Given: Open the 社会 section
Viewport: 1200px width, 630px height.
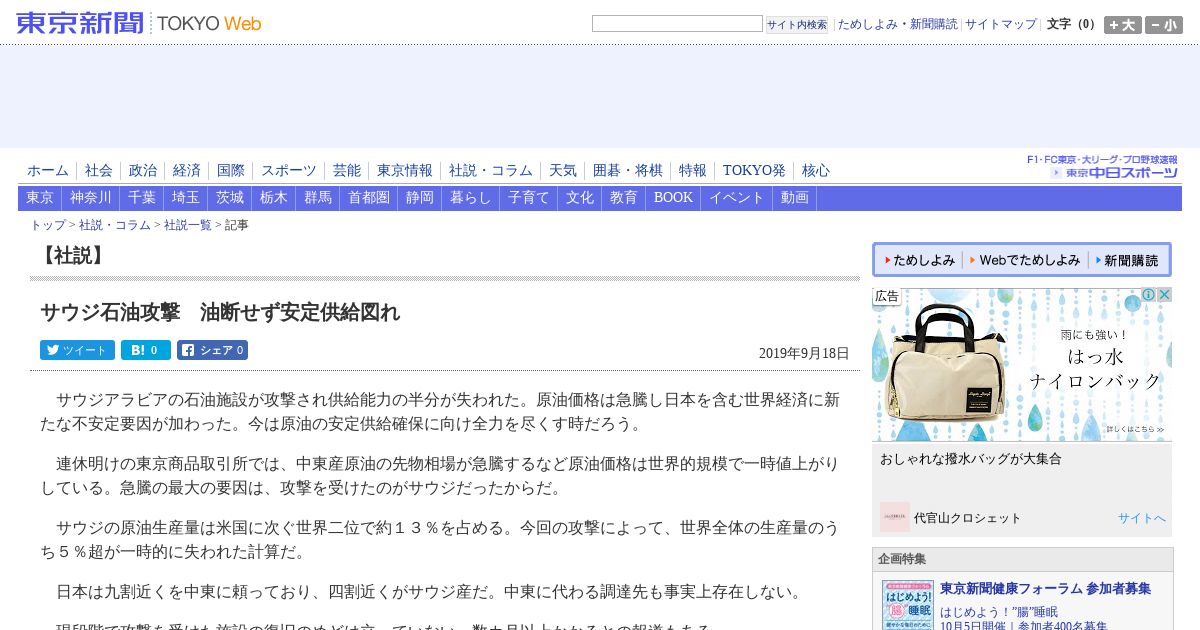Looking at the screenshot, I should 99,171.
